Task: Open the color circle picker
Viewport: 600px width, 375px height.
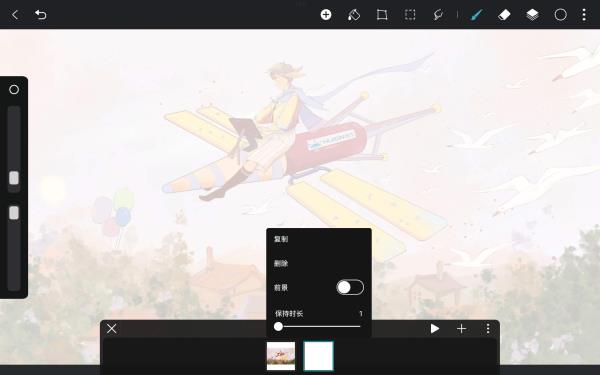Action: [561, 15]
